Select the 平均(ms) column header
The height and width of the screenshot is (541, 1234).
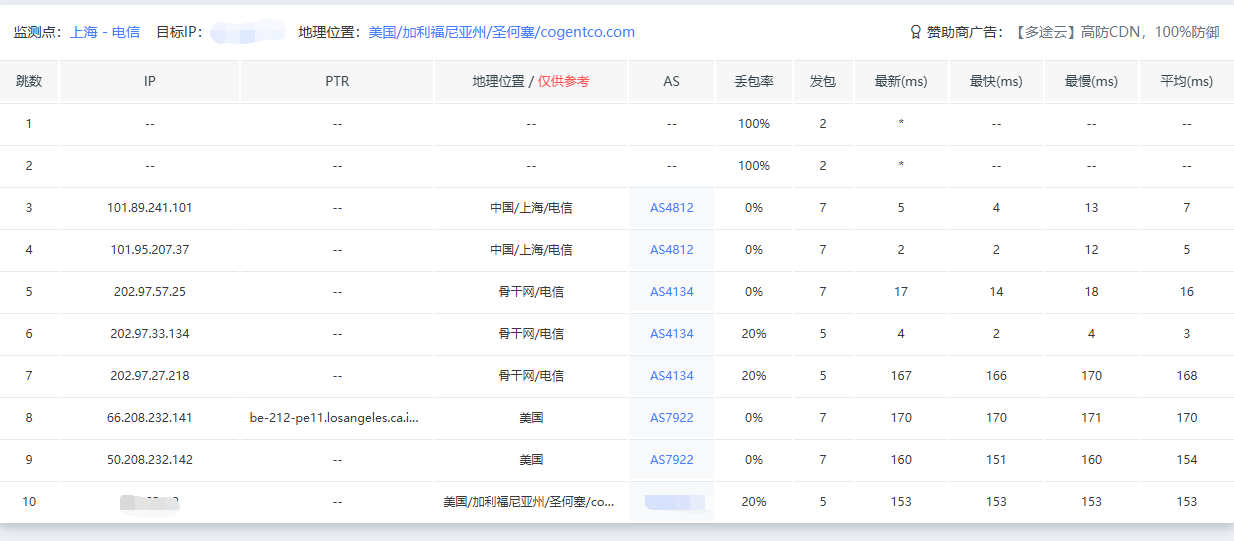(1186, 82)
